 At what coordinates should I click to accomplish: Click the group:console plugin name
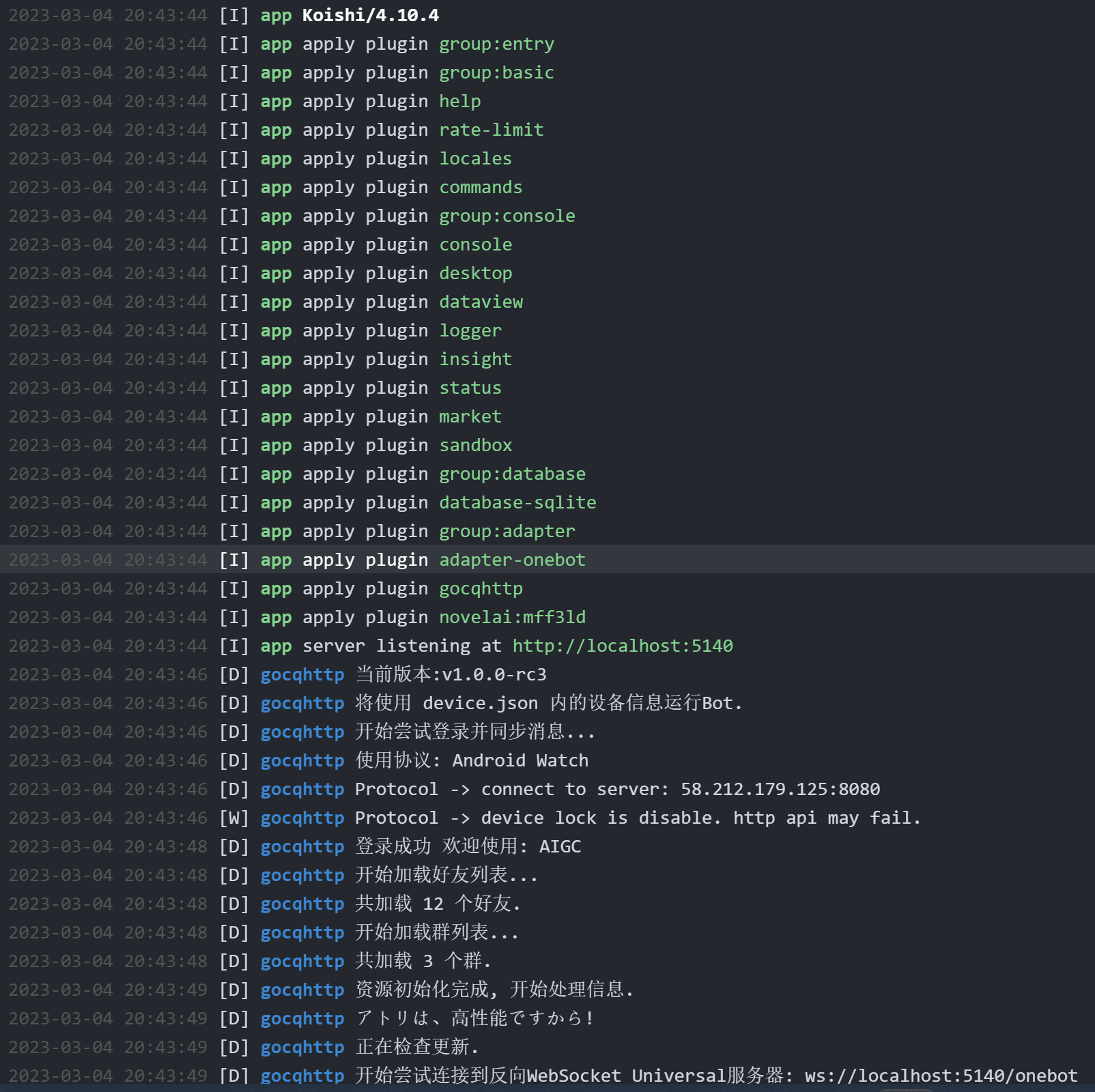point(507,216)
